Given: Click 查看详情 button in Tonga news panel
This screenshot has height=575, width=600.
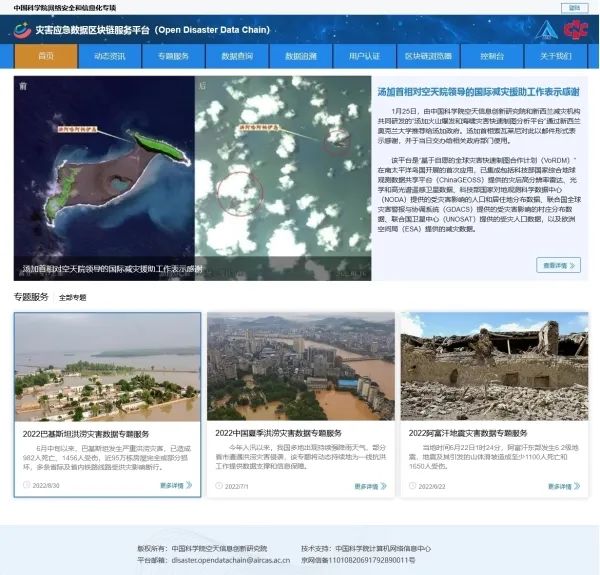Looking at the screenshot, I should (x=558, y=265).
